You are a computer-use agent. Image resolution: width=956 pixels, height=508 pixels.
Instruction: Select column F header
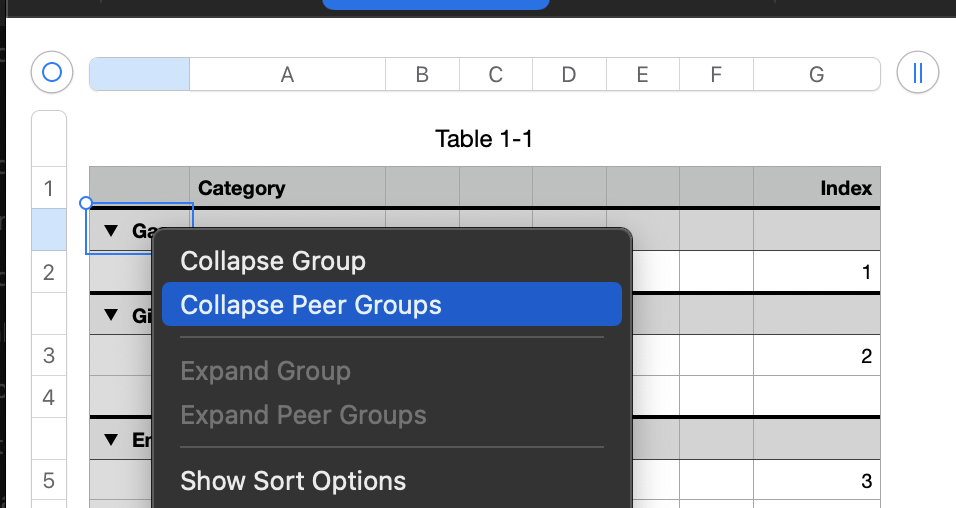pos(716,74)
